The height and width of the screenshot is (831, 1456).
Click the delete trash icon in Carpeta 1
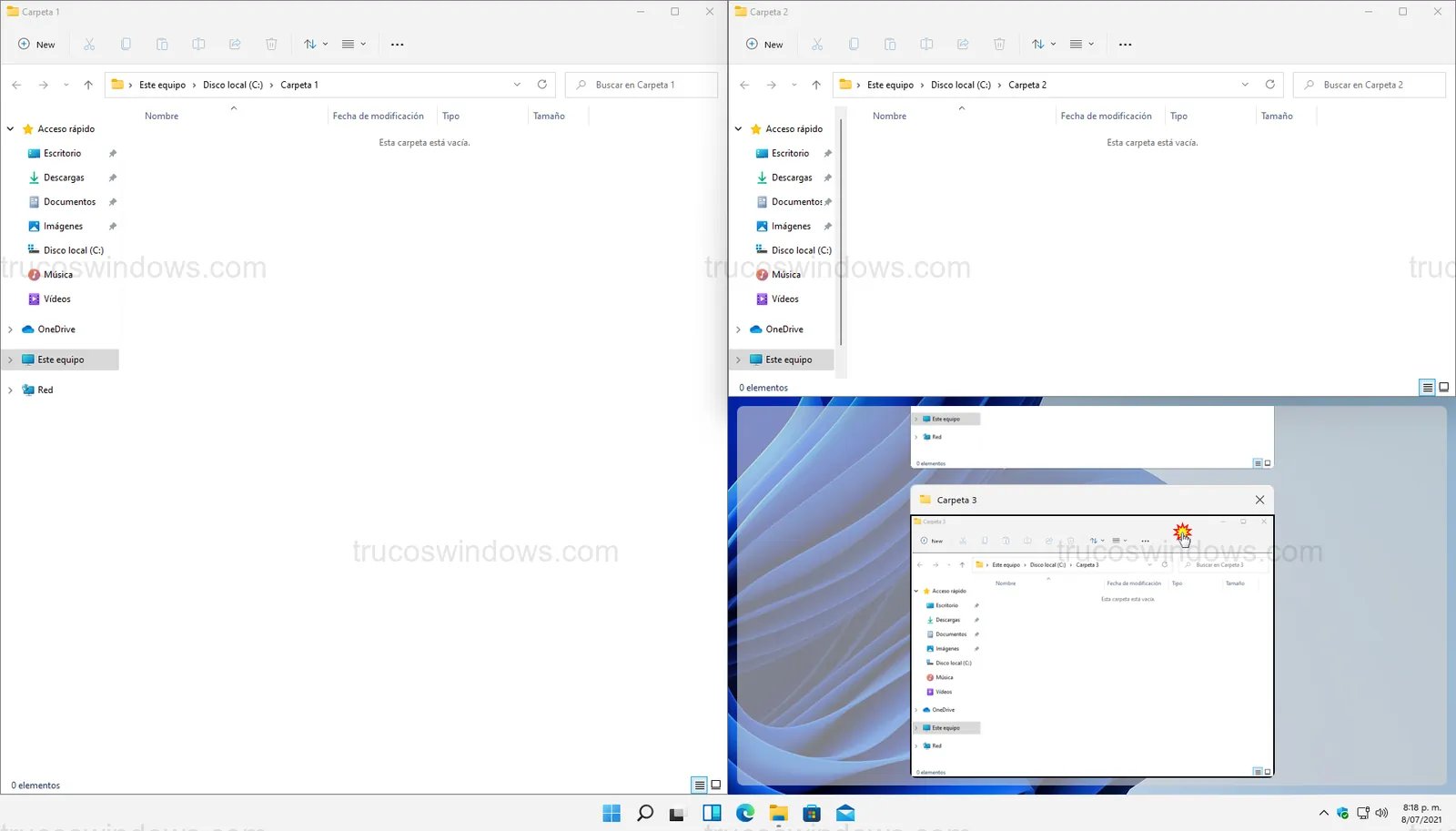(x=271, y=45)
